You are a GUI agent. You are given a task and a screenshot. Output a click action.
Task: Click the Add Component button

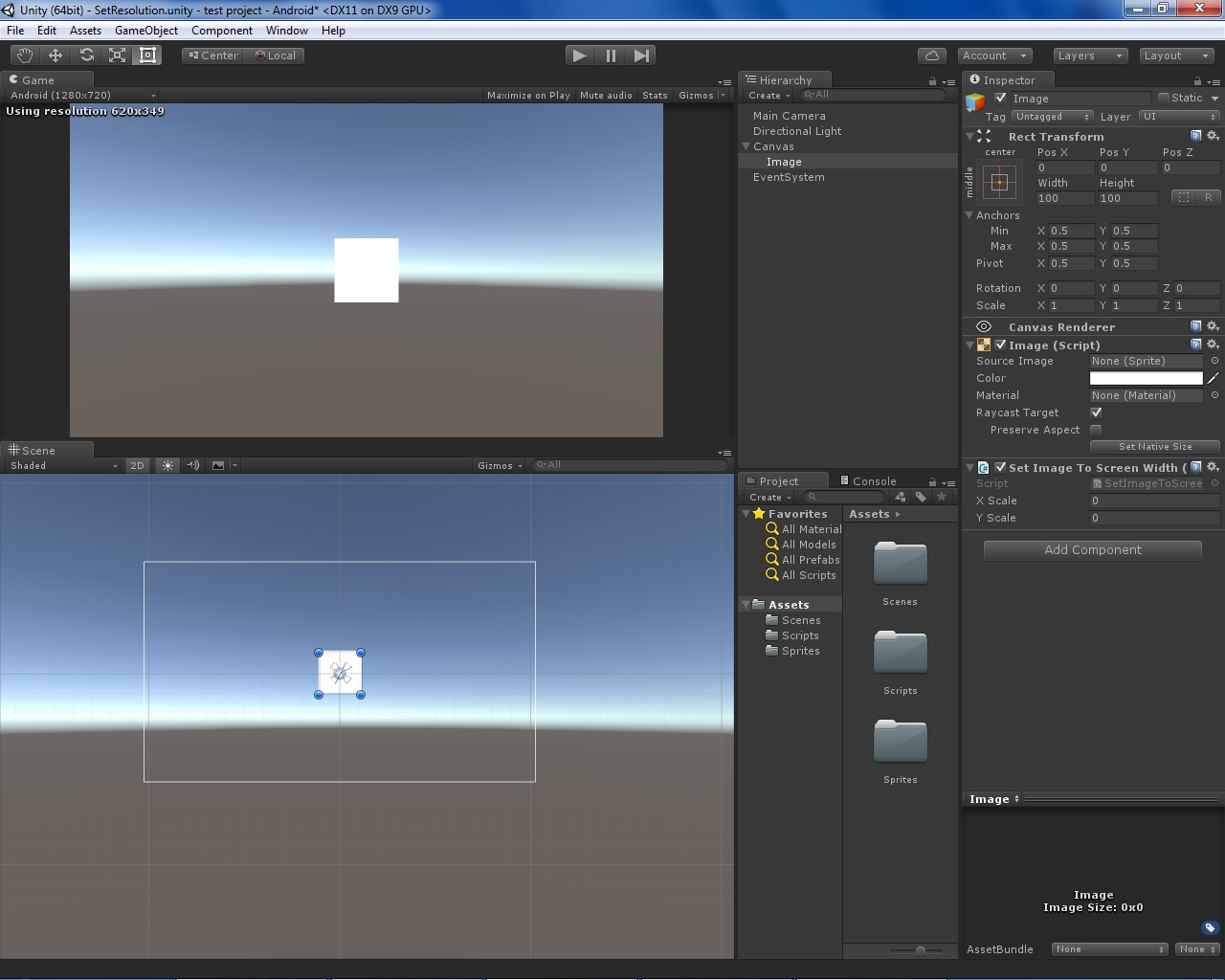coord(1091,549)
